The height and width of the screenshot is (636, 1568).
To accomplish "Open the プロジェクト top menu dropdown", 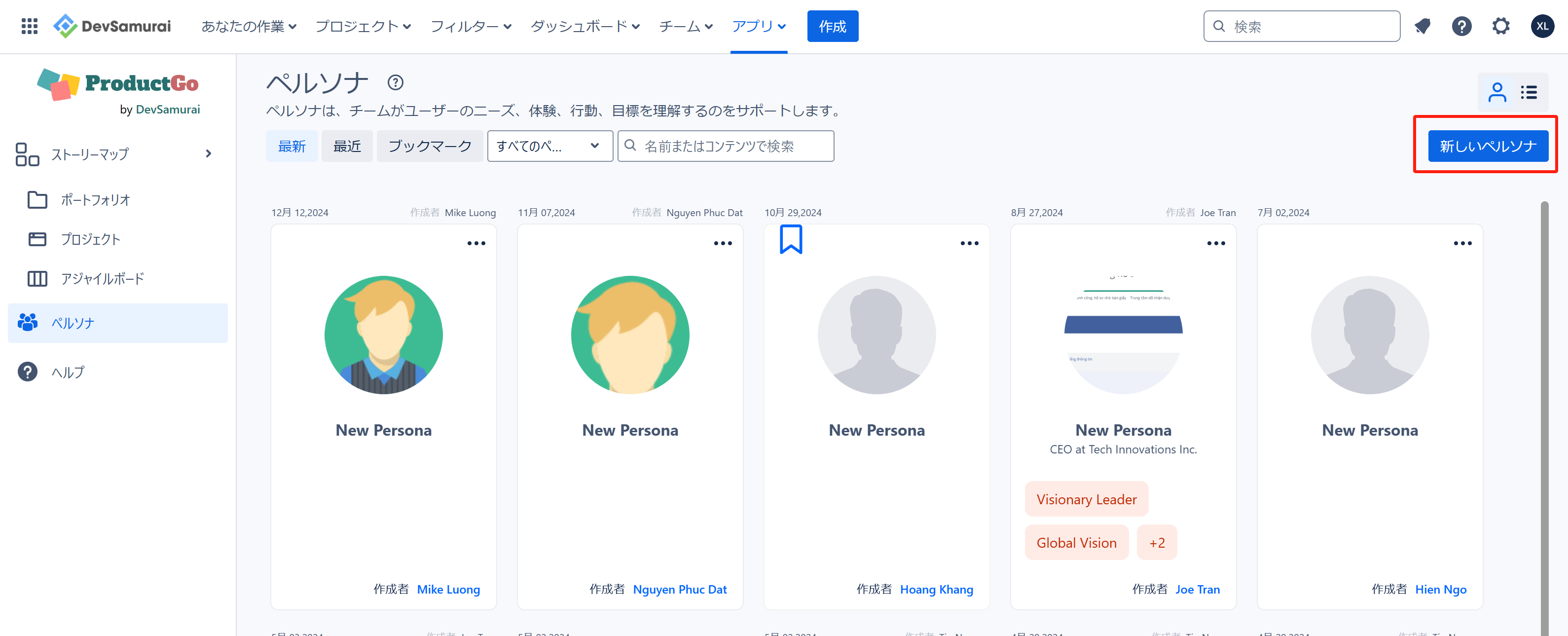I will click(363, 26).
